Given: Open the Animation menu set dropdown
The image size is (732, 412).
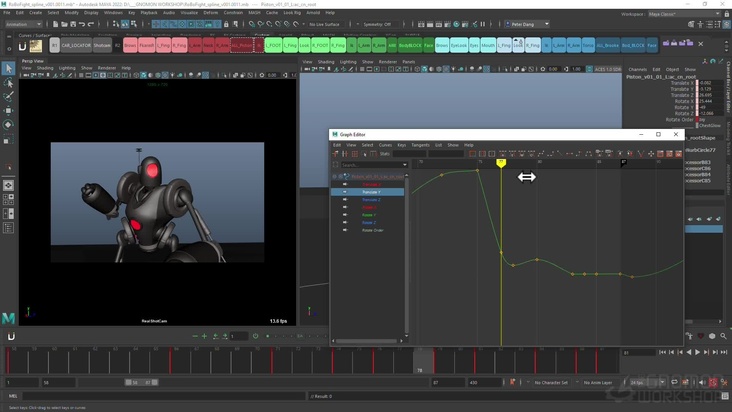Looking at the screenshot, I should 22,24.
